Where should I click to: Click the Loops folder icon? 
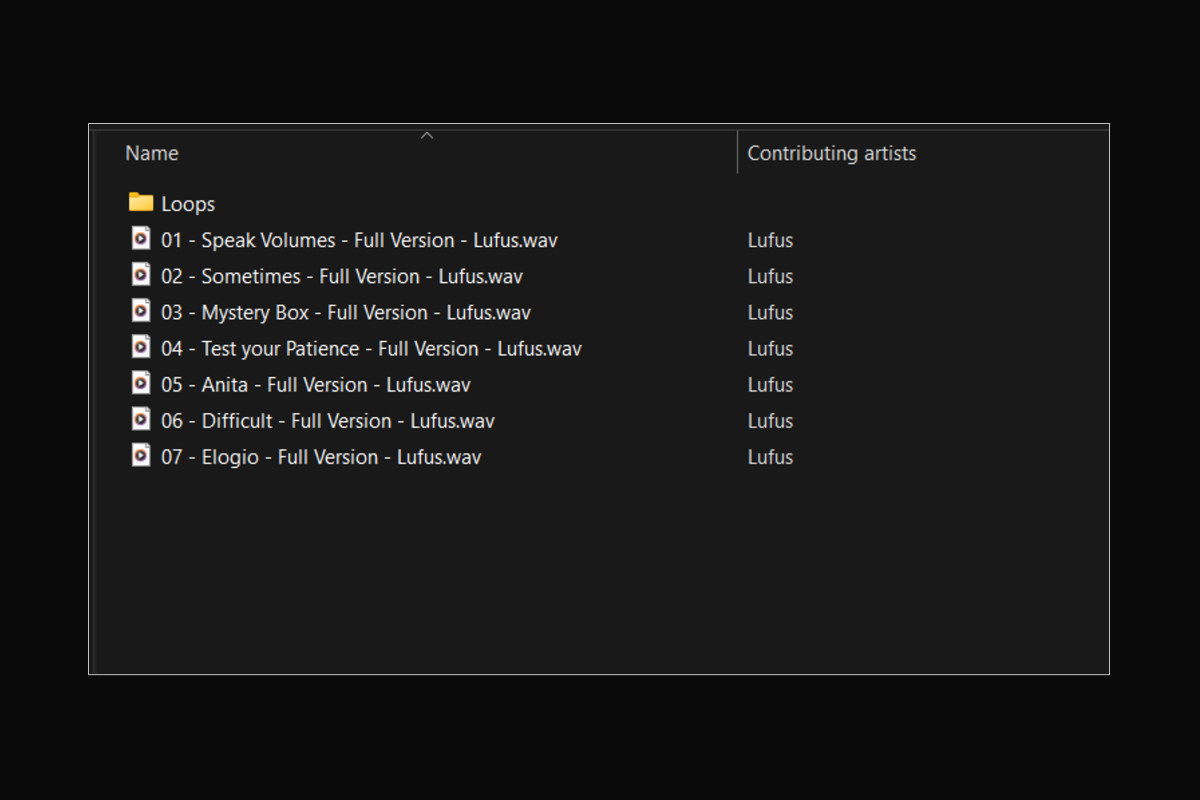(141, 203)
